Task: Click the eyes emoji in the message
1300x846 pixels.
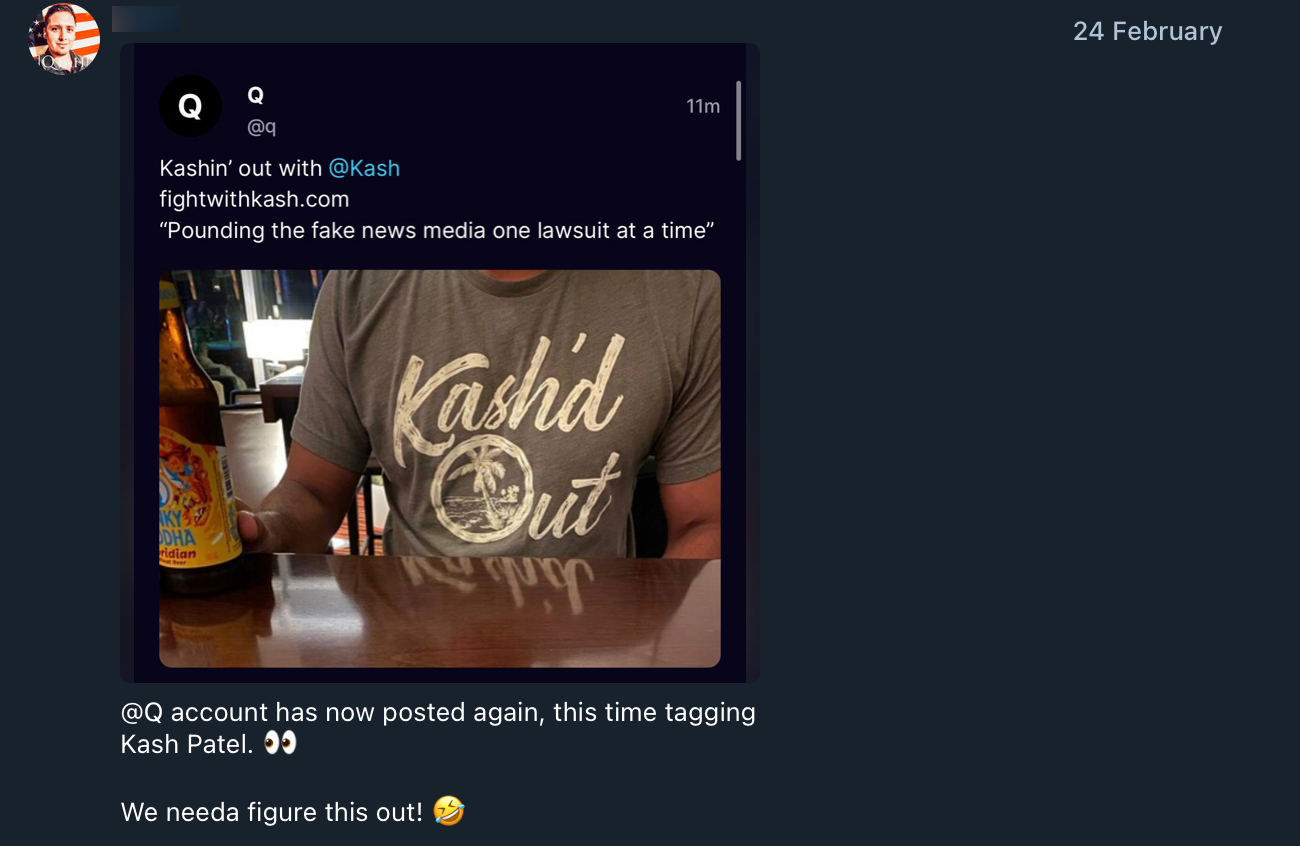Action: [281, 745]
